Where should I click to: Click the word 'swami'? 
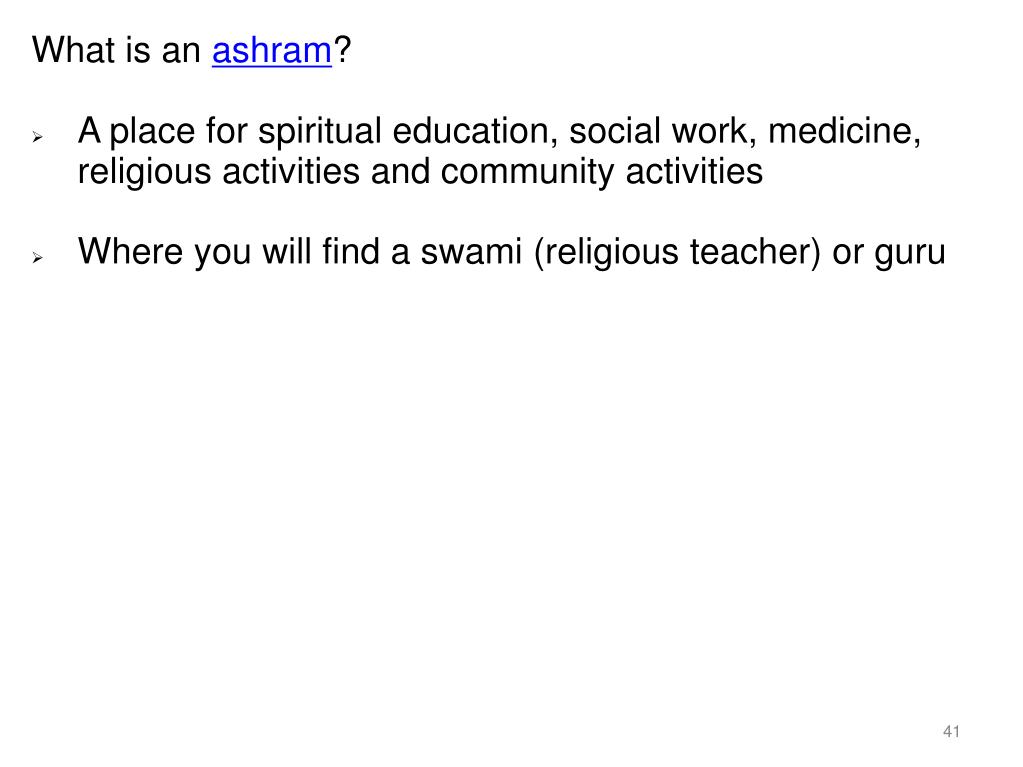click(x=471, y=251)
